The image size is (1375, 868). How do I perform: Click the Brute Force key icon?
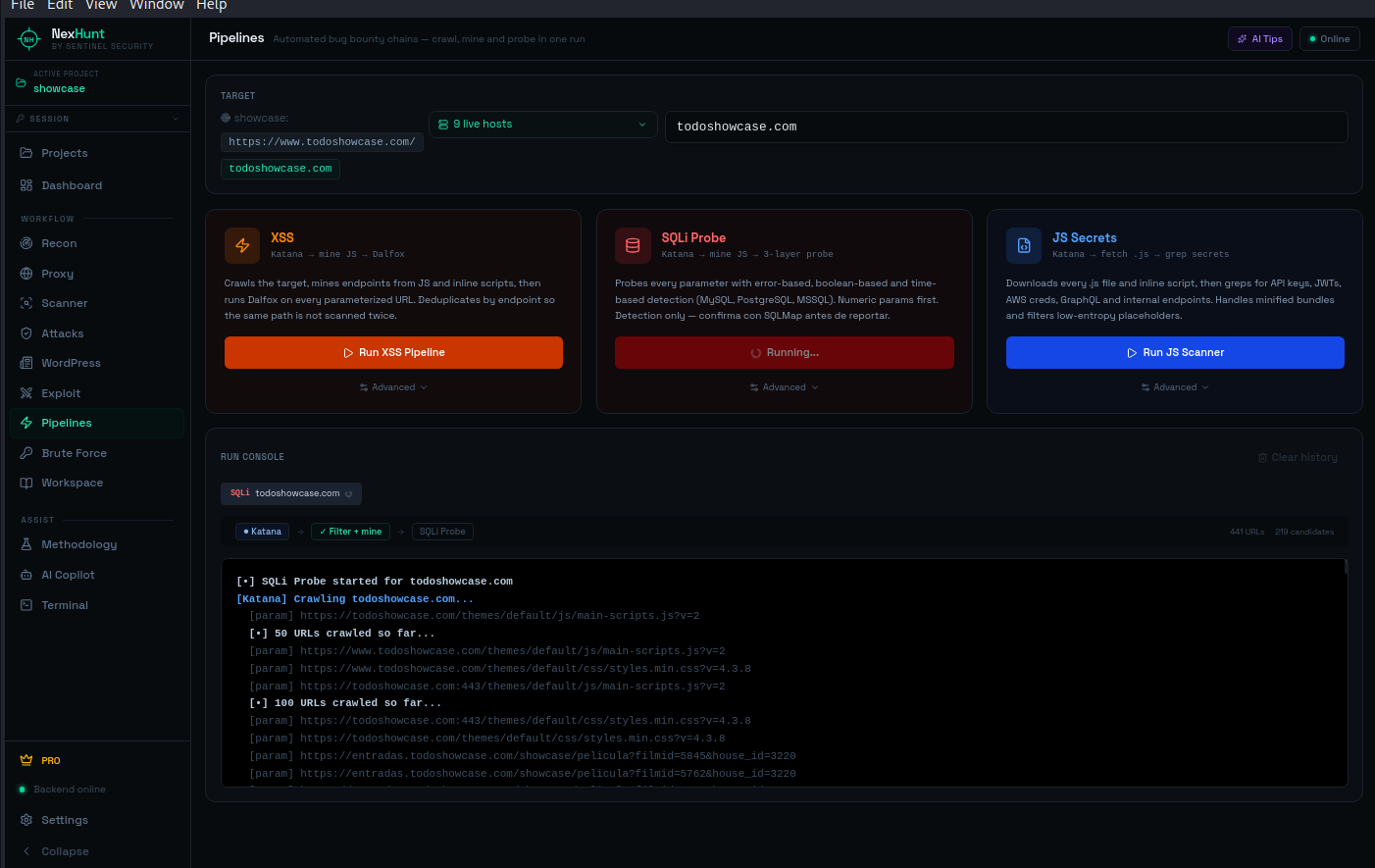click(x=26, y=453)
